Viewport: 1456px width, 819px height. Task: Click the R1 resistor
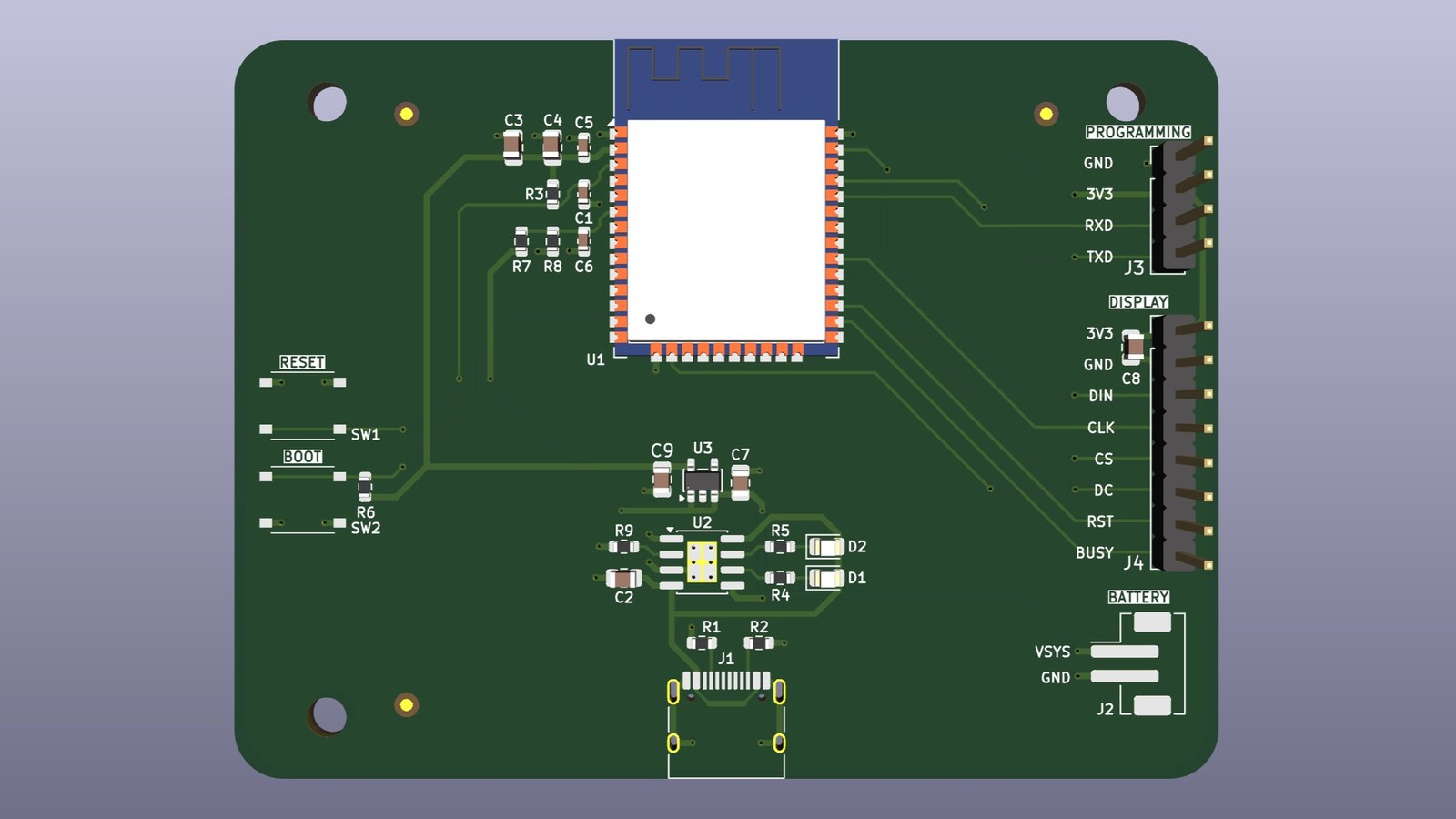click(x=702, y=642)
